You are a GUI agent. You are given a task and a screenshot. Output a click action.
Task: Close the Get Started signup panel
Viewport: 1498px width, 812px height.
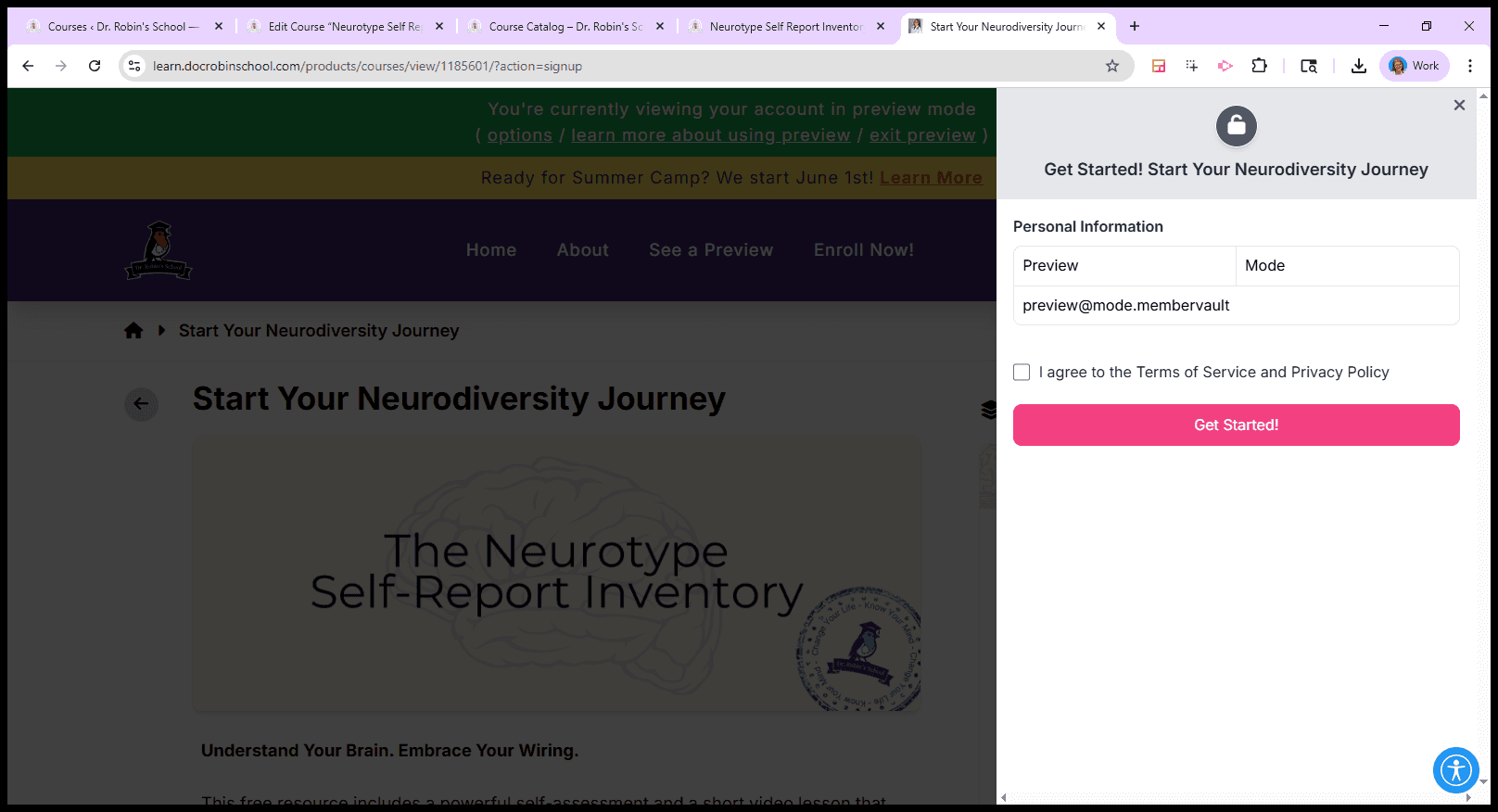(1459, 106)
